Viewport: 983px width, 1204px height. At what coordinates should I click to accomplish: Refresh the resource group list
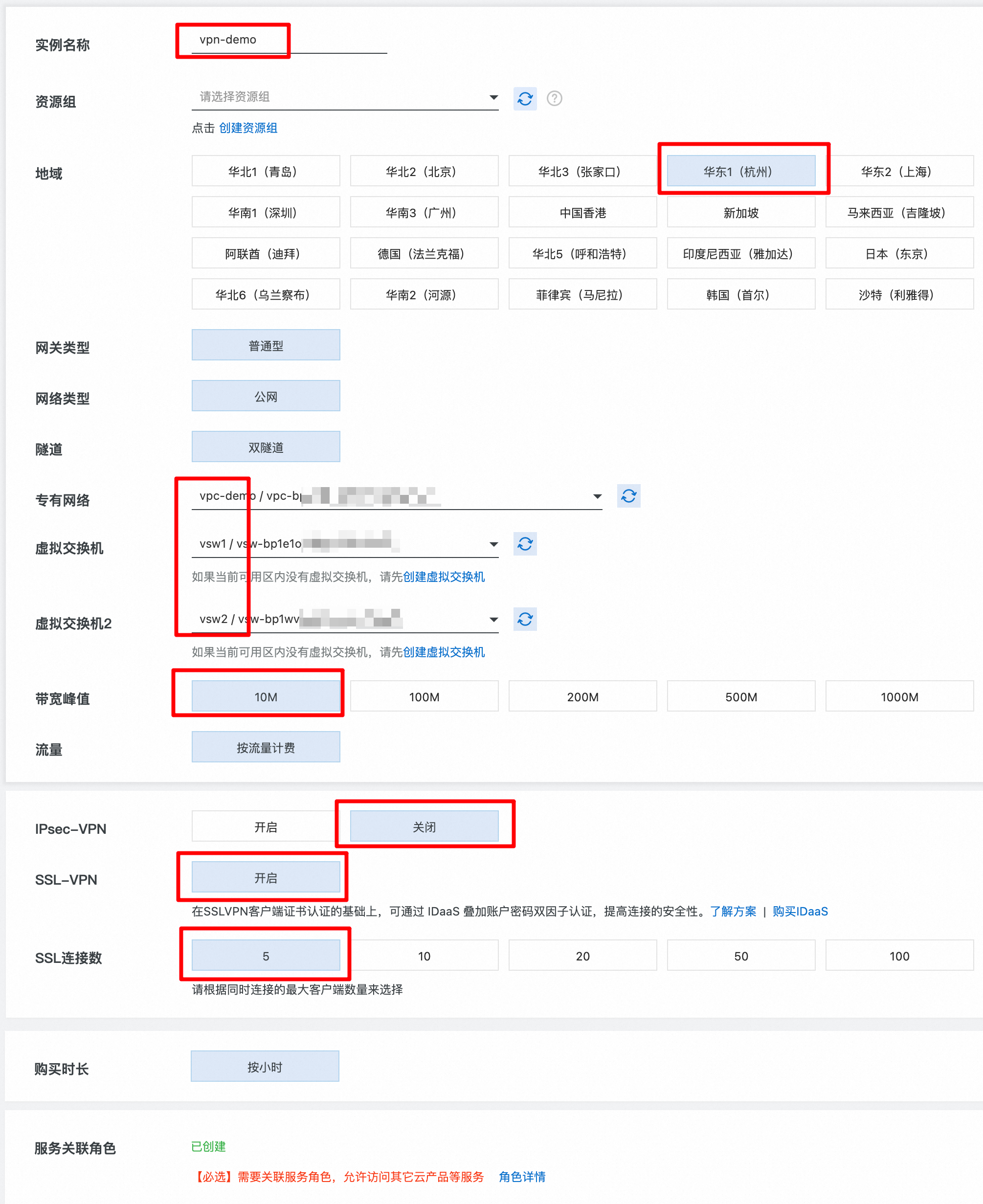pyautogui.click(x=524, y=98)
